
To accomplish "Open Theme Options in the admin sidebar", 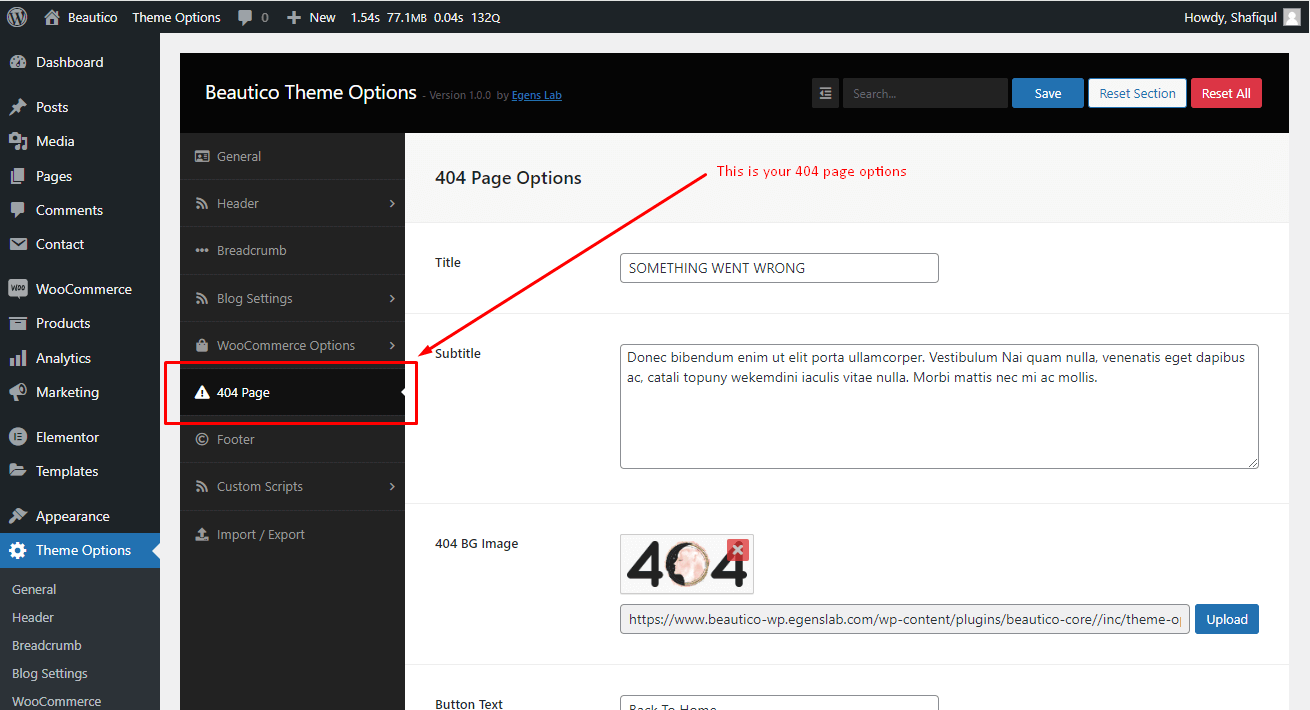I will pos(80,550).
